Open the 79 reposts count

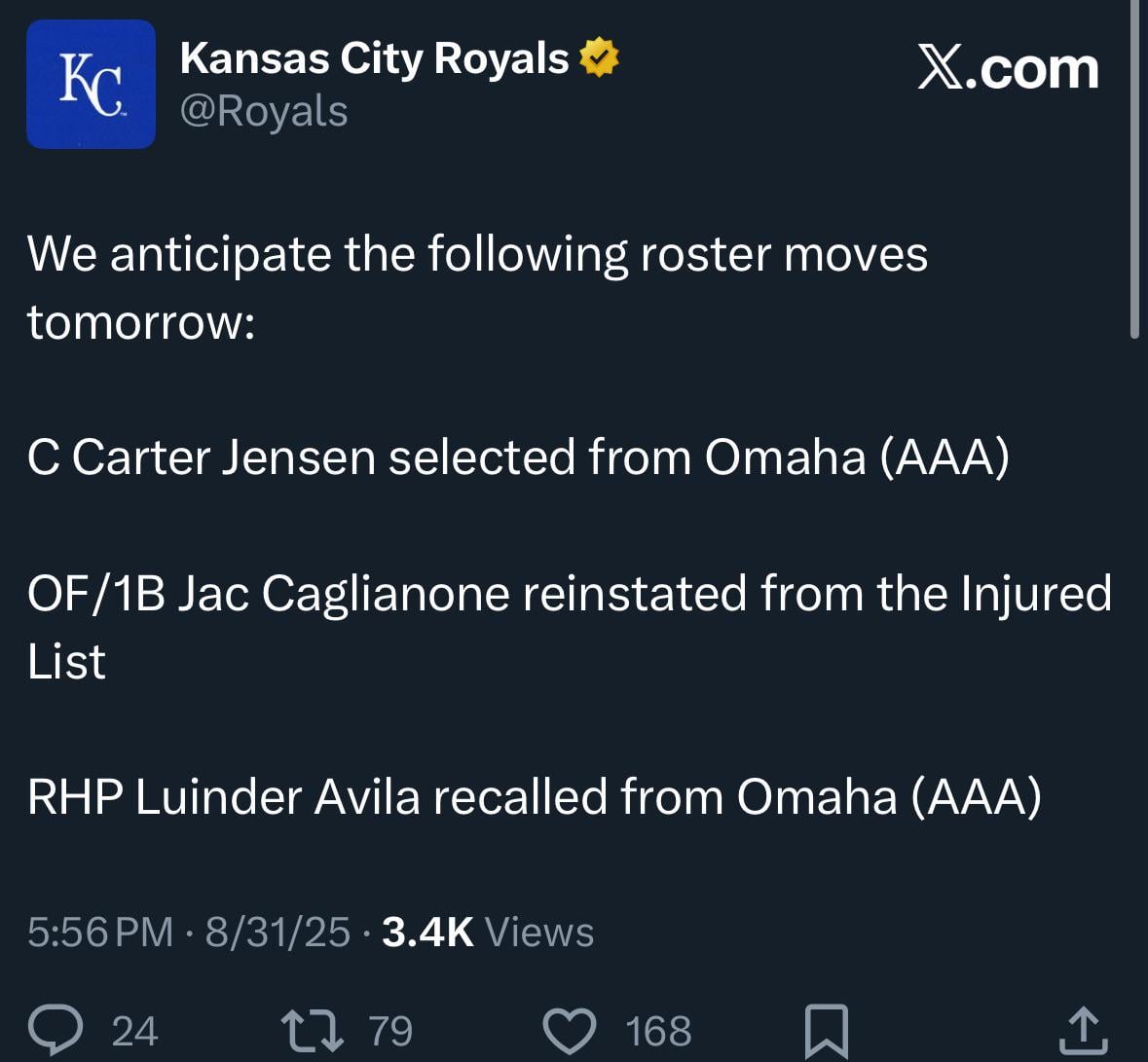coord(390,1031)
